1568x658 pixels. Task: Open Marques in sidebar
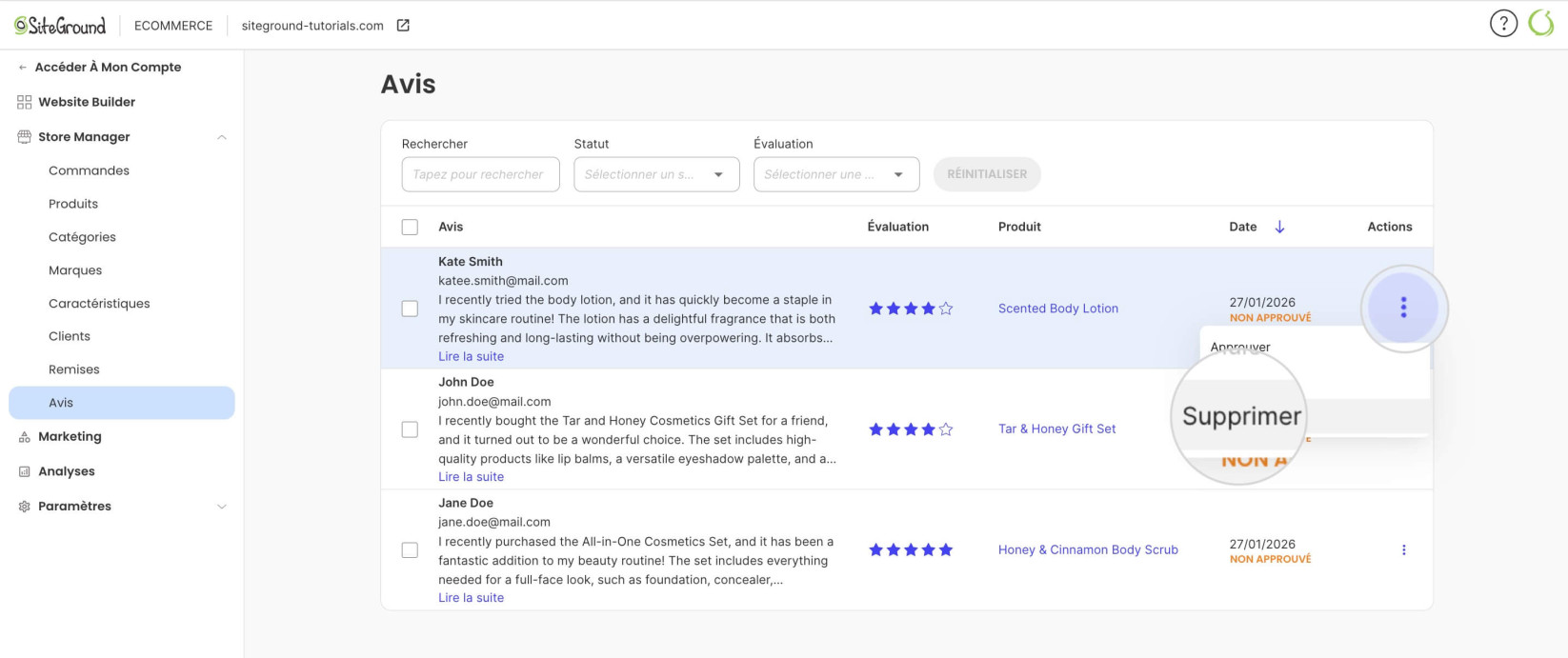(75, 270)
